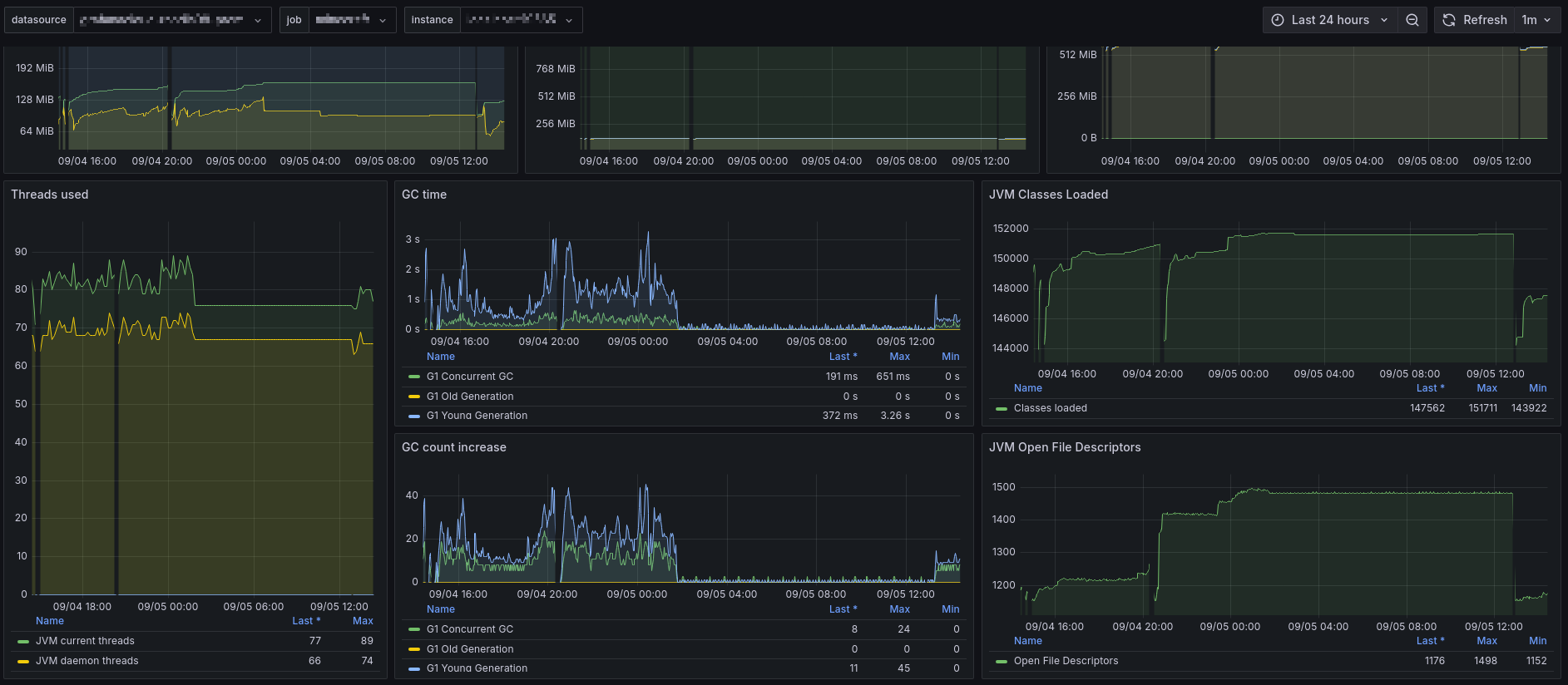Click the refresh dashboard icon
This screenshot has height=685, width=1568.
point(1449,20)
